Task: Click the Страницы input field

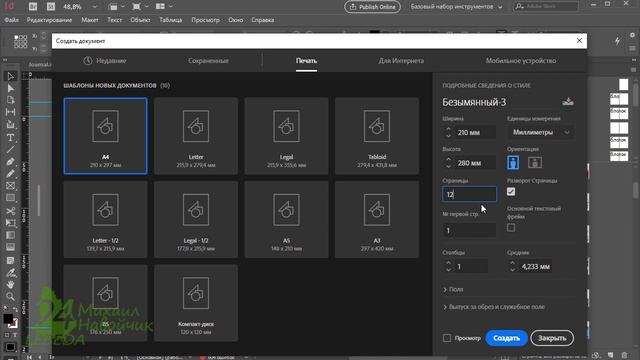Action: (469, 194)
